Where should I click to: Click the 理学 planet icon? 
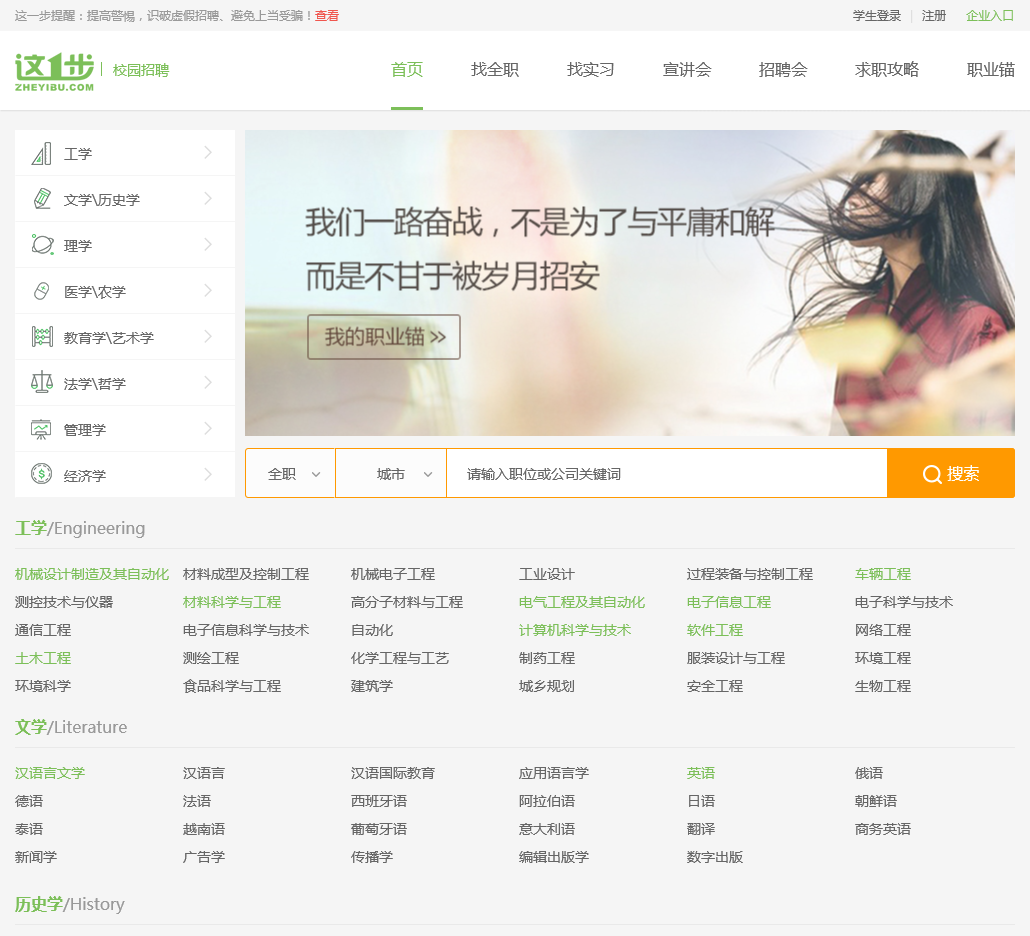click(x=41, y=245)
